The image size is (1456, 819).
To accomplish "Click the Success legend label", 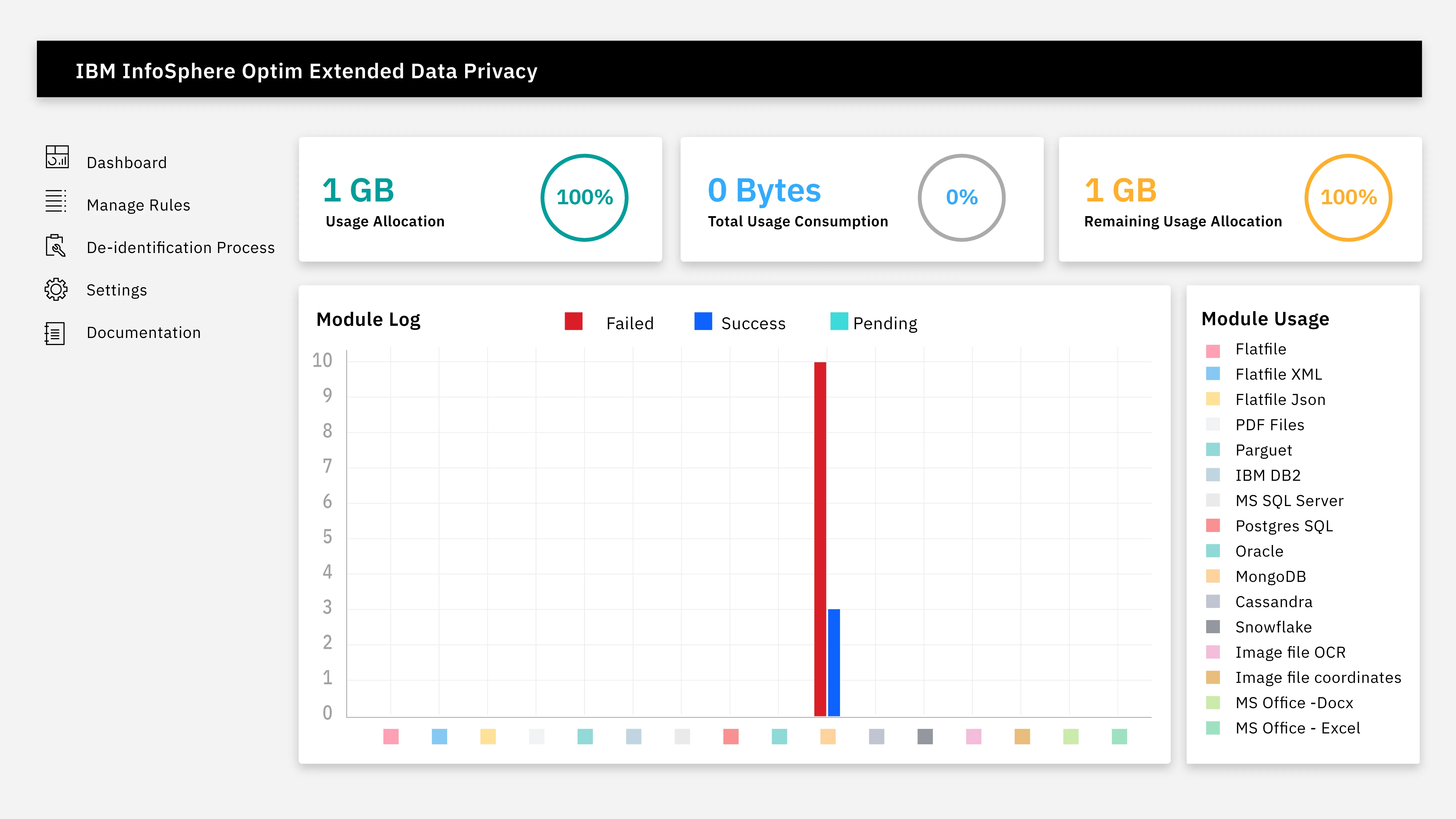I will point(754,323).
